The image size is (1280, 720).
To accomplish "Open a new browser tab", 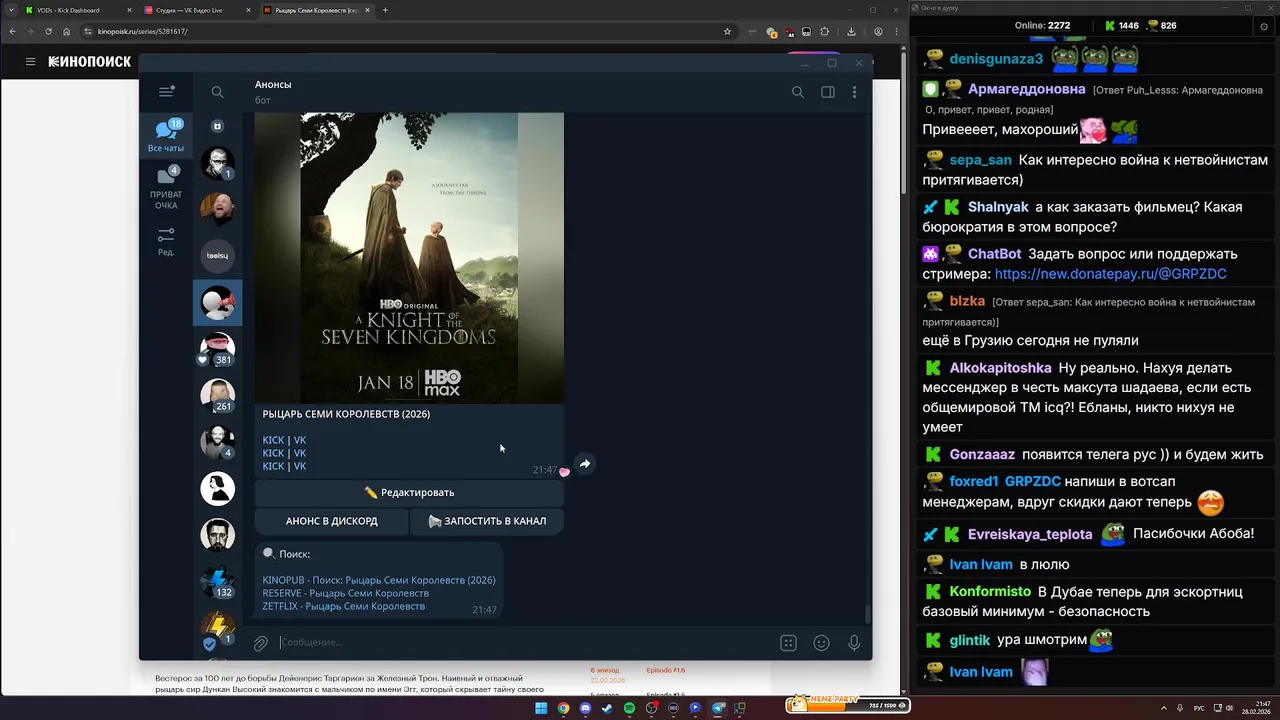I will pos(386,10).
